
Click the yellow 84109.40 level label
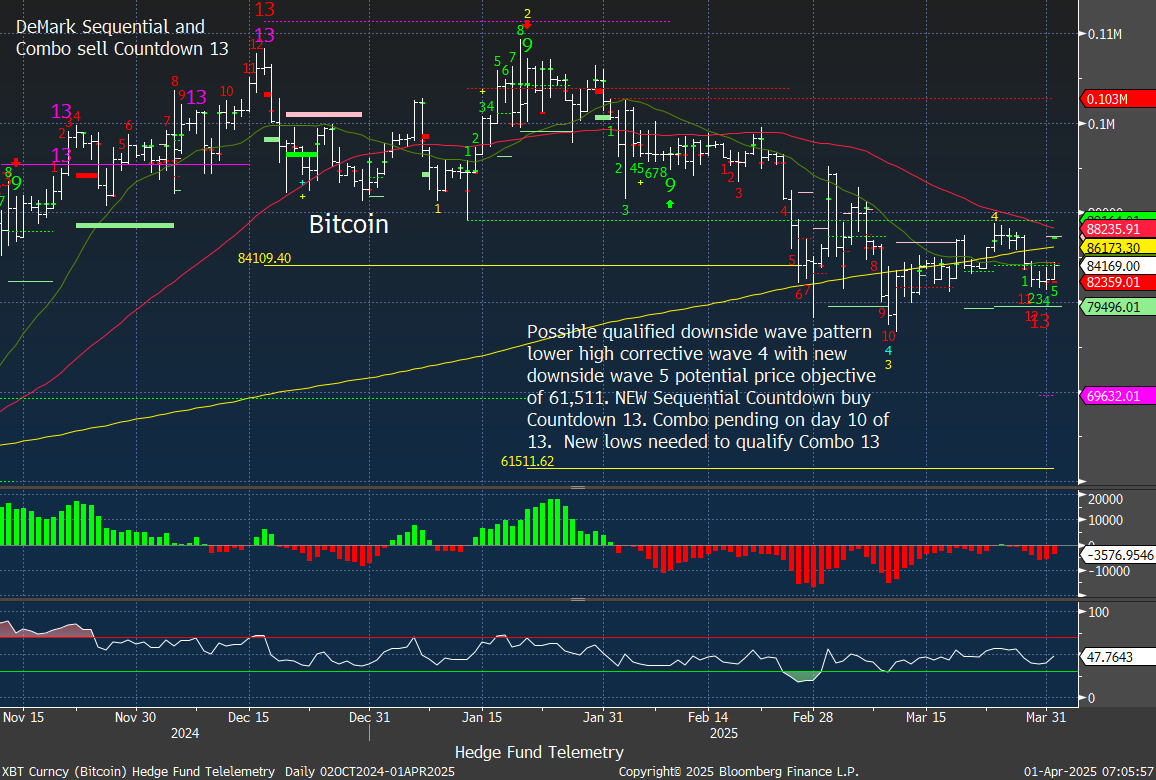[264, 258]
